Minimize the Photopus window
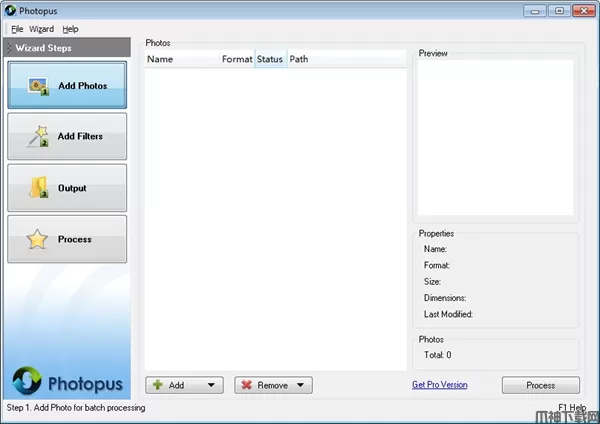 535,11
